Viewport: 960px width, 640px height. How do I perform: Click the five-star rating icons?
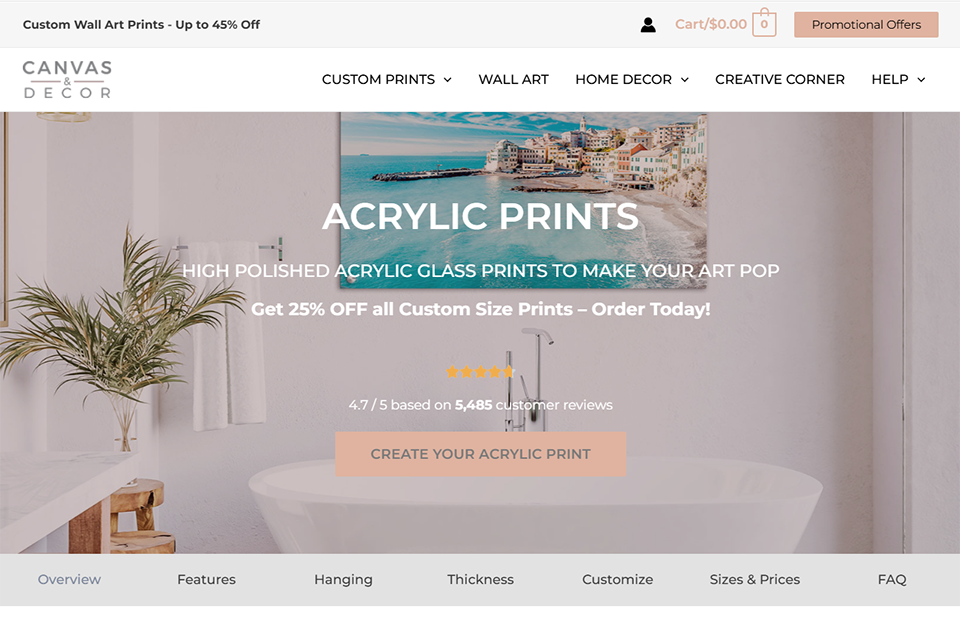pos(481,371)
